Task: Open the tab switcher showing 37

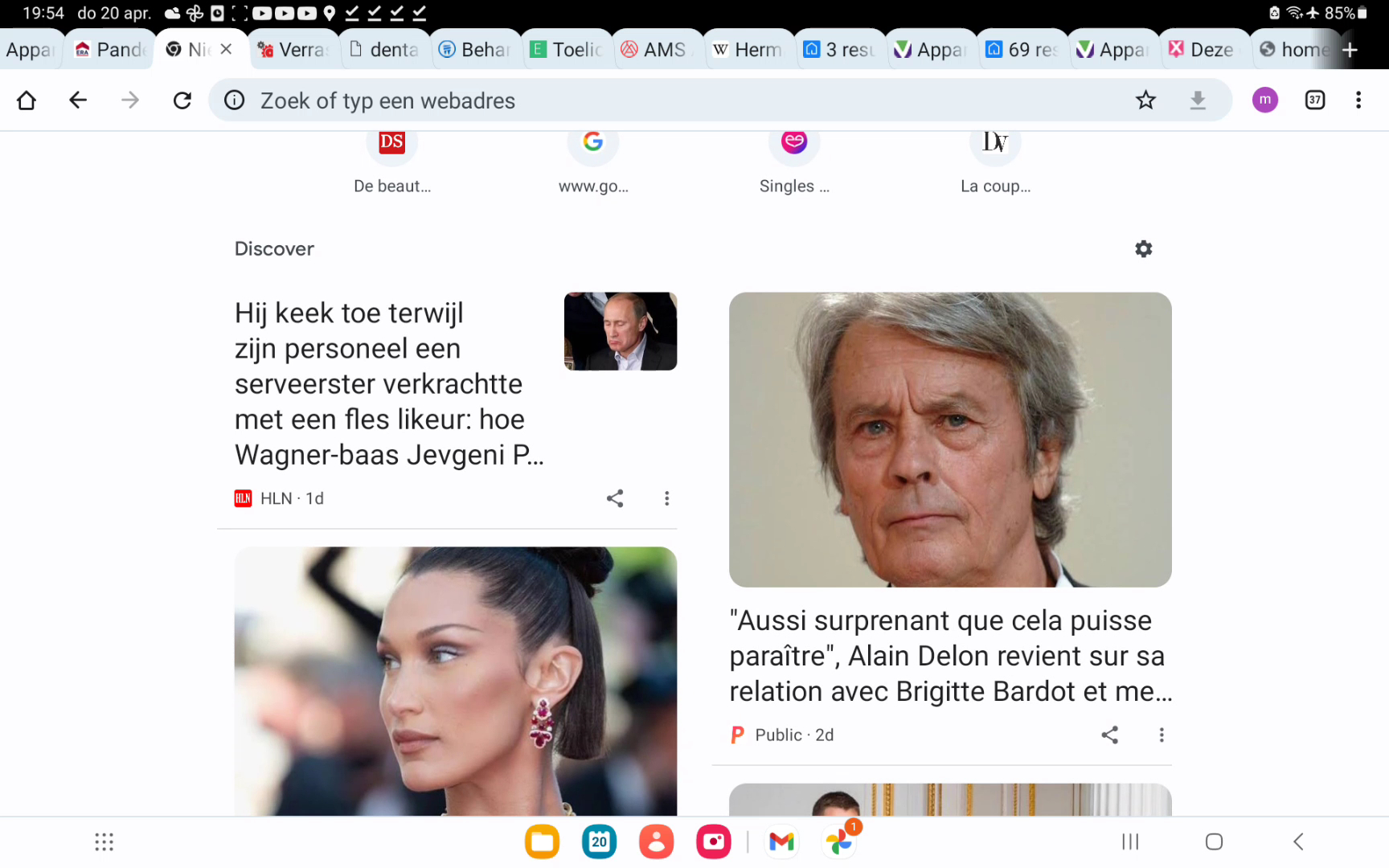Action: click(1315, 100)
